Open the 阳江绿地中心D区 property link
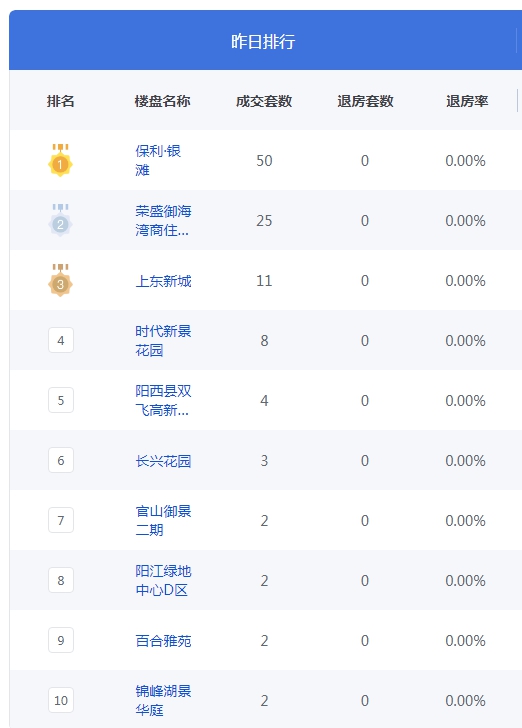The image size is (522, 728). pos(163,580)
